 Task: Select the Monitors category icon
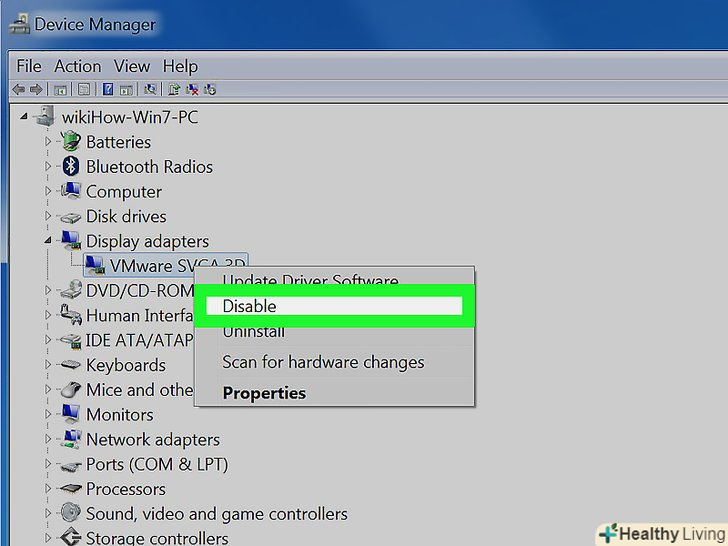tap(71, 414)
